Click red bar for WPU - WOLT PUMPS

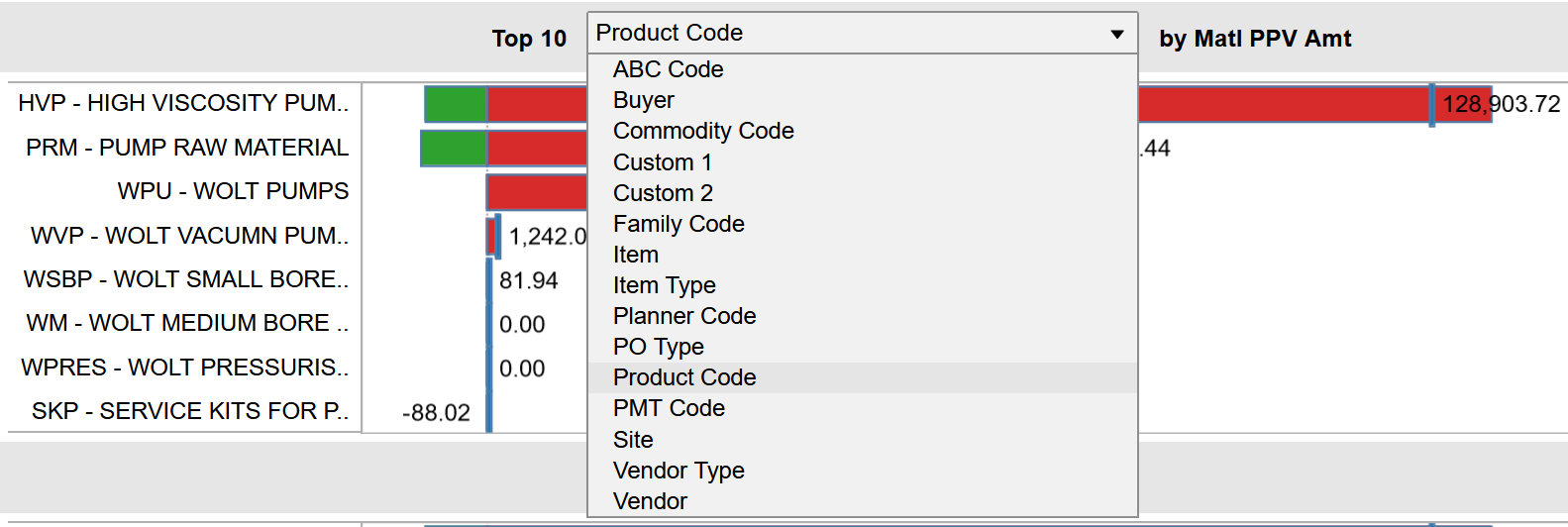click(x=537, y=192)
